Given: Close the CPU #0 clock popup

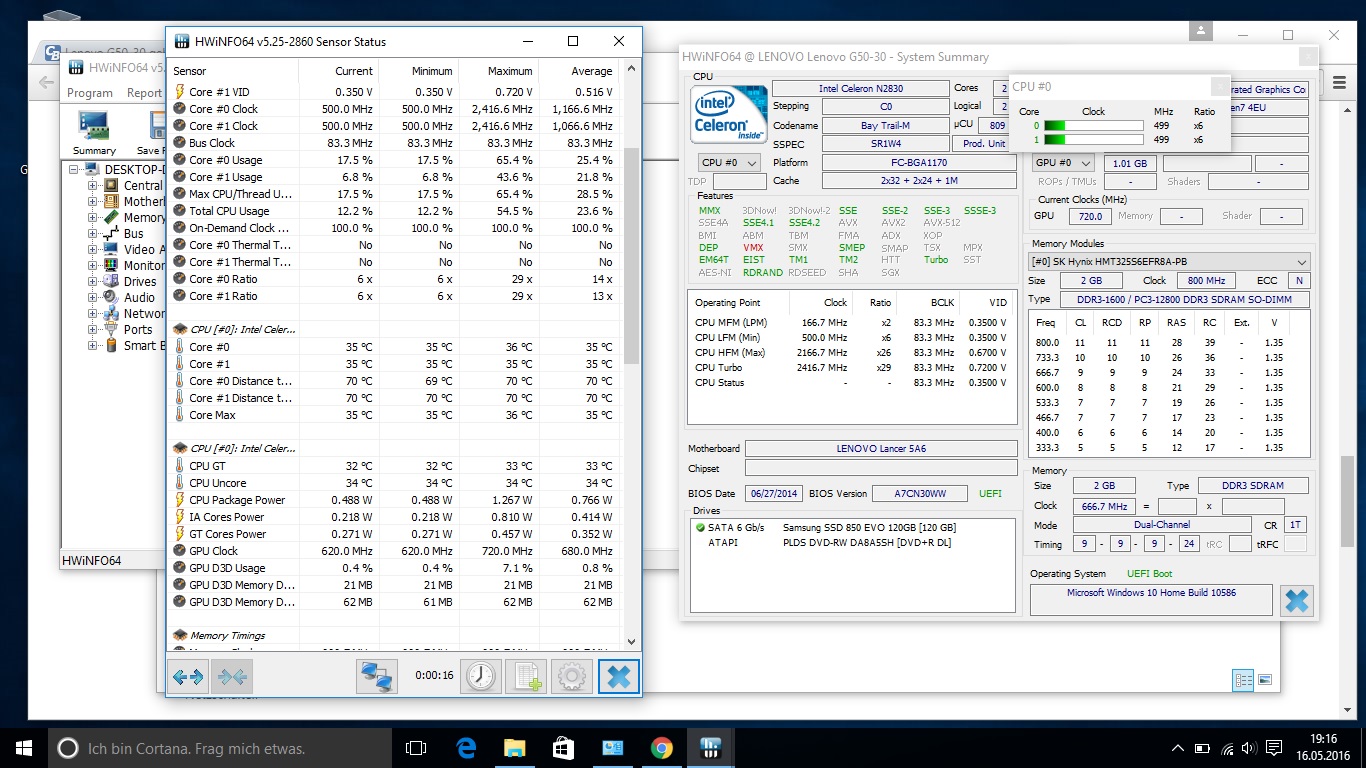Looking at the screenshot, I should pyautogui.click(x=1218, y=87).
